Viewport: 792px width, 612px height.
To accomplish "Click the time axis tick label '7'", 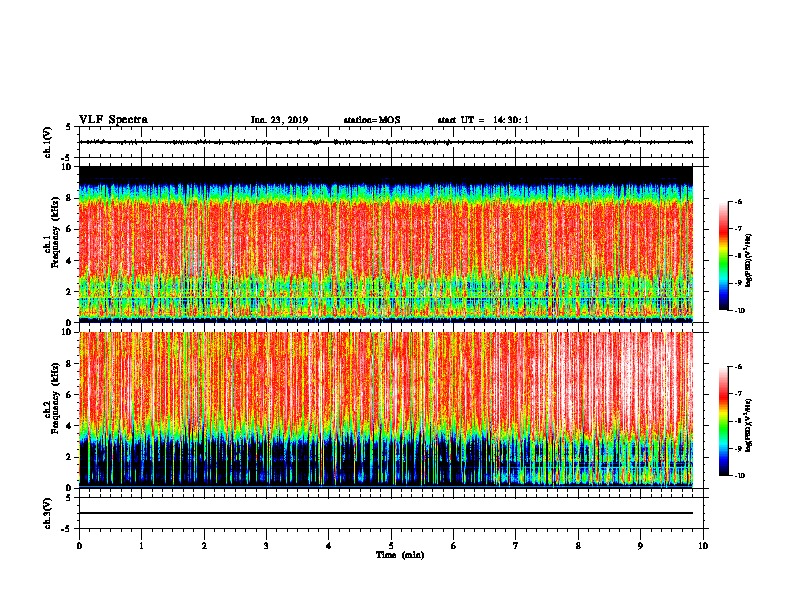I will click(516, 545).
